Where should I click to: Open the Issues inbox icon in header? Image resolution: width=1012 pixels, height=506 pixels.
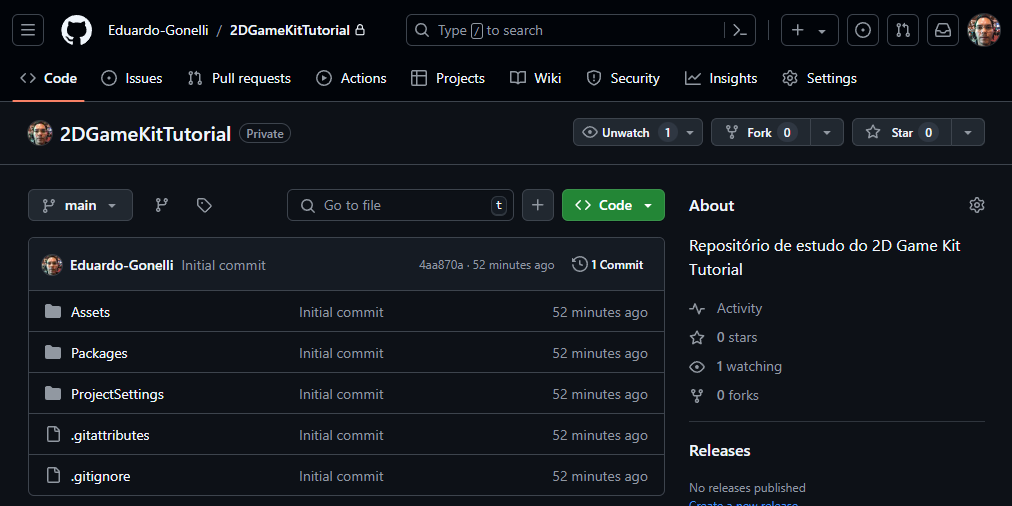click(863, 30)
